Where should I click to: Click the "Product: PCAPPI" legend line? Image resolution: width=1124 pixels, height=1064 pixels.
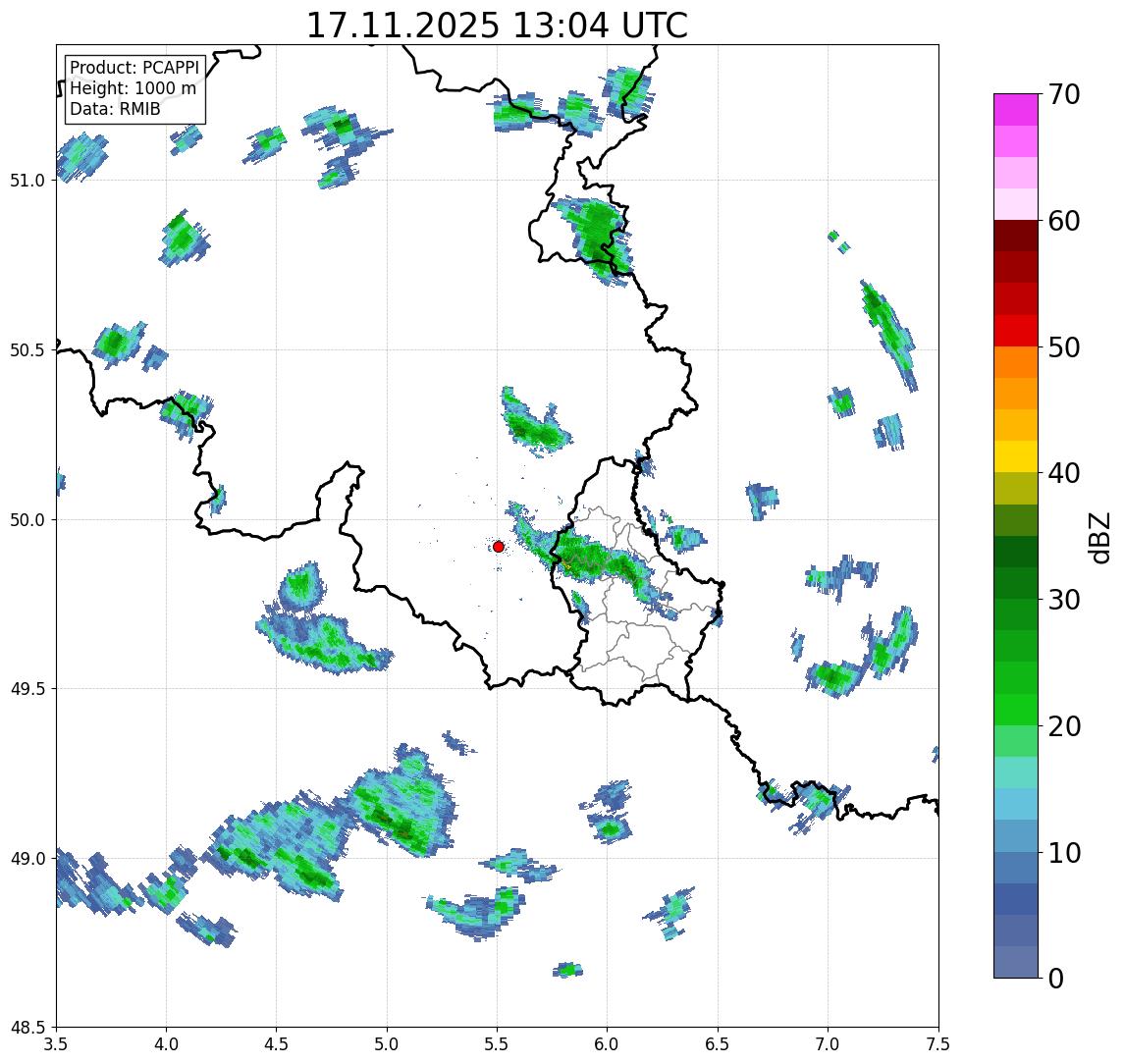(x=134, y=68)
